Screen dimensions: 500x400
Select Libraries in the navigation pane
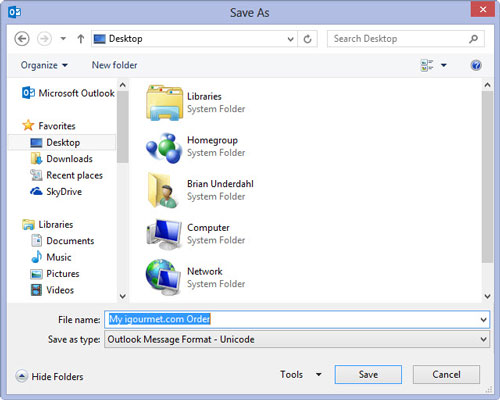coord(48,224)
